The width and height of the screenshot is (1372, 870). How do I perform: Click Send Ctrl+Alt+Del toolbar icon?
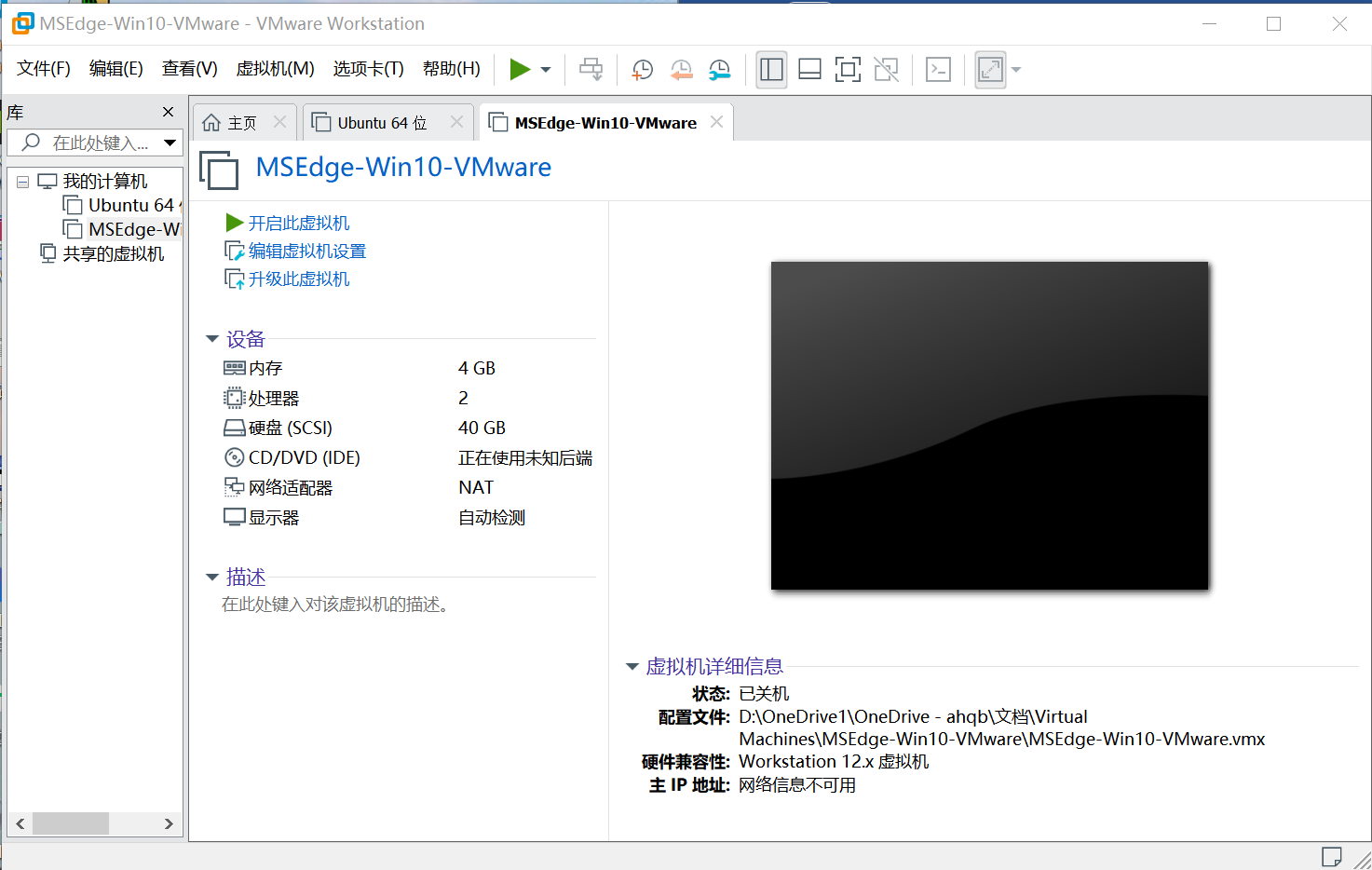pyautogui.click(x=591, y=69)
